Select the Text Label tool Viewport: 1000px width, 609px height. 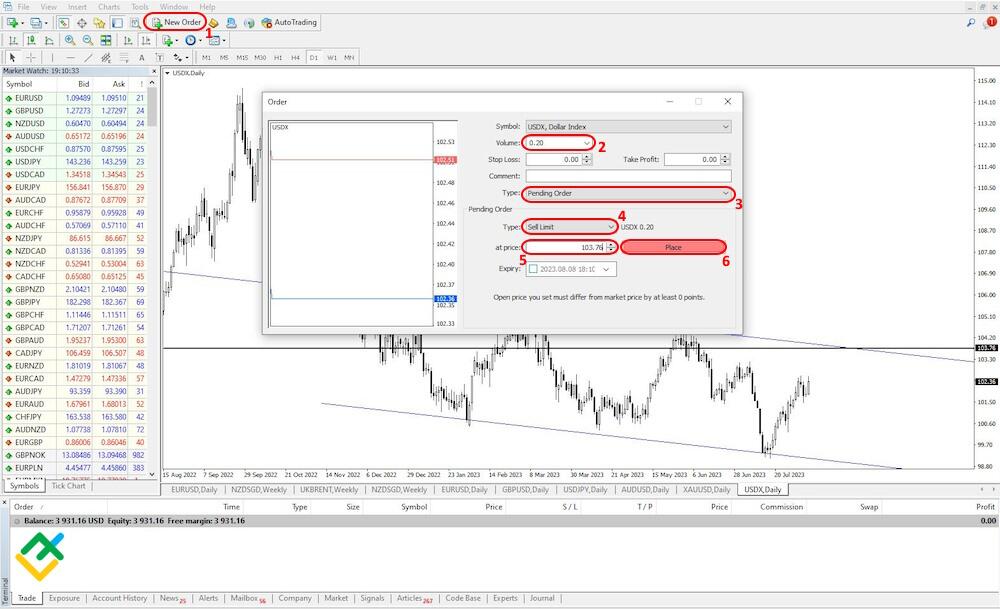click(159, 57)
